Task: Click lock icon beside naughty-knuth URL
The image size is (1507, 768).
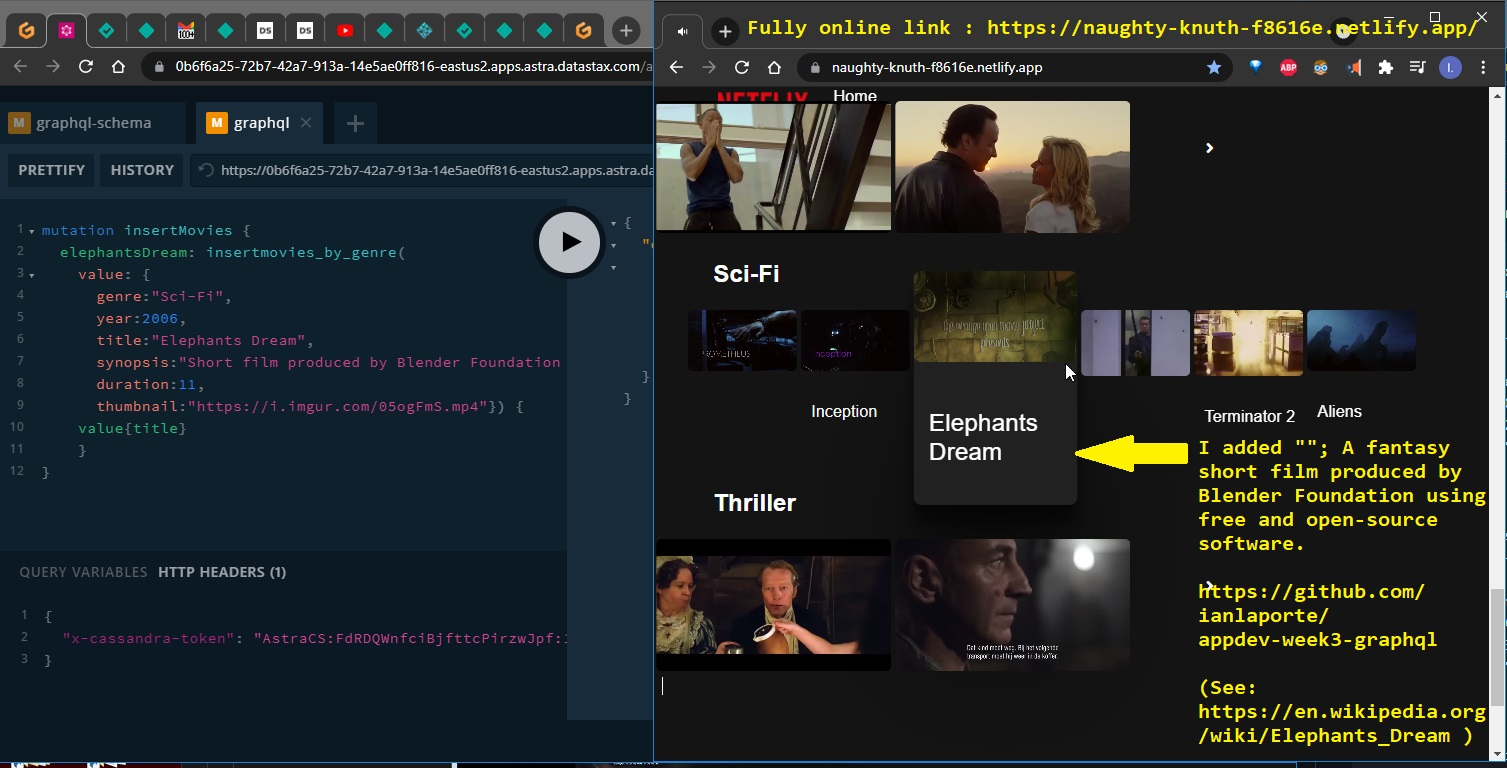Action: [814, 67]
